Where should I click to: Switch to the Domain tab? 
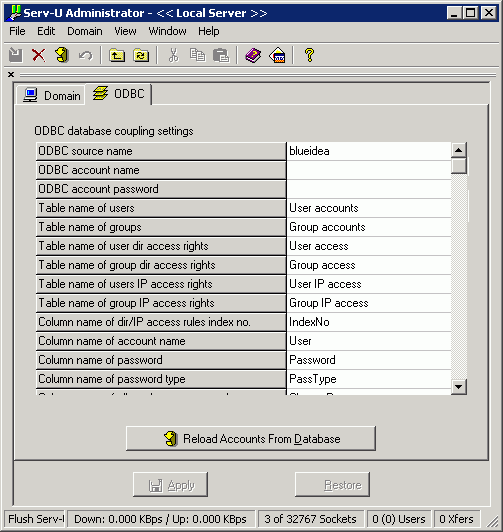pyautogui.click(x=51, y=95)
